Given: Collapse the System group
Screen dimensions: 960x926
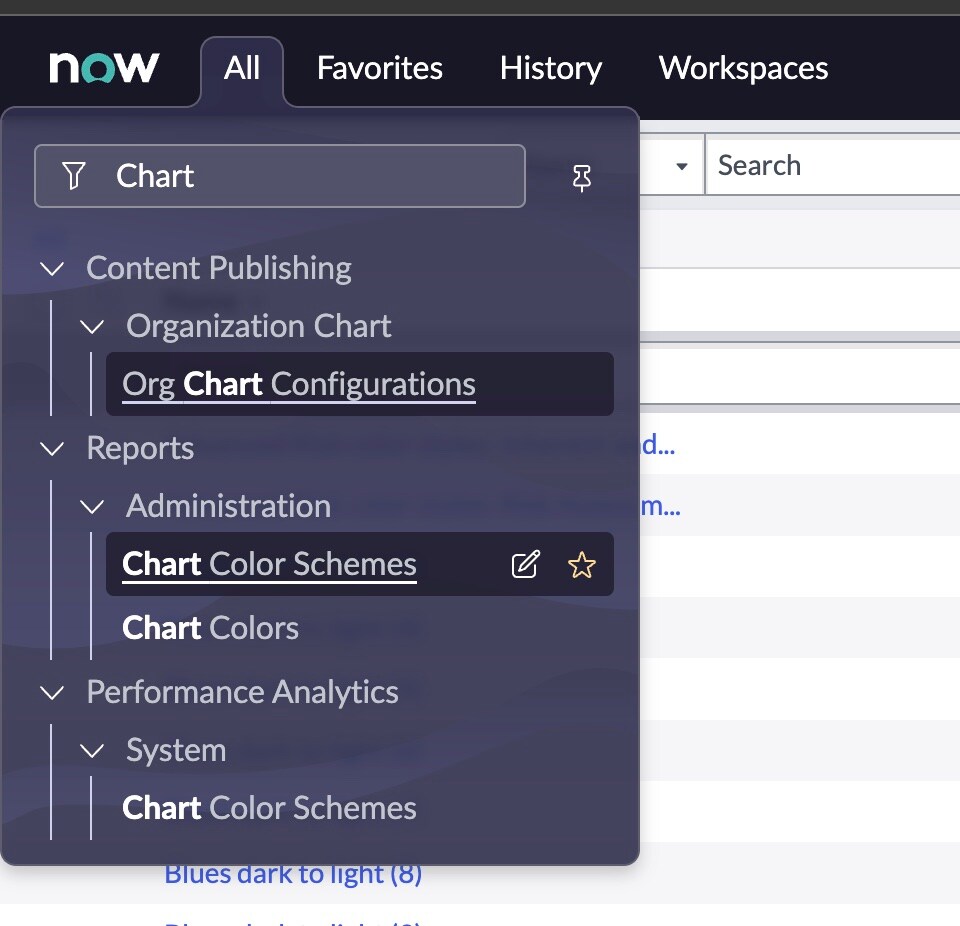Looking at the screenshot, I should (92, 750).
